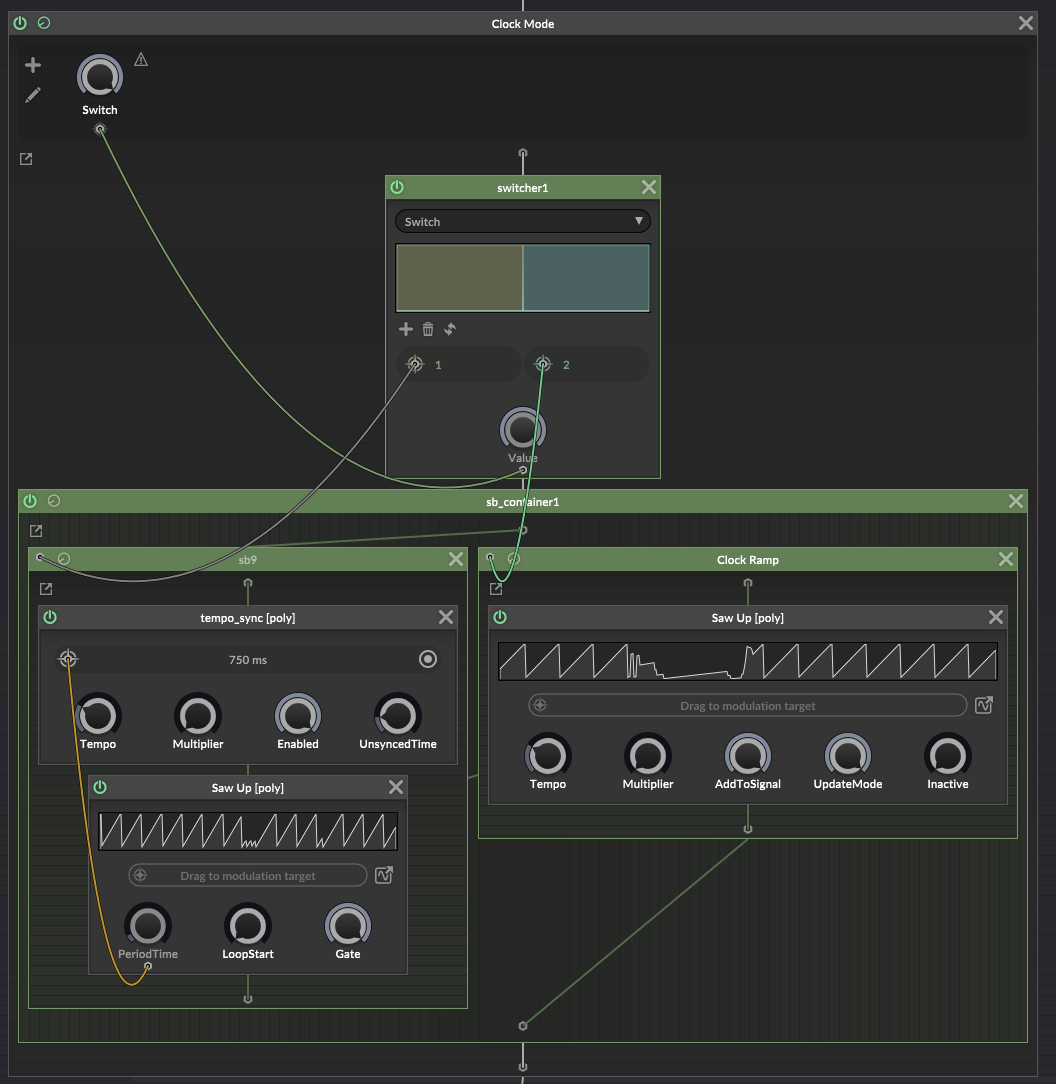Click switch target 2 crosshair

pyautogui.click(x=543, y=364)
